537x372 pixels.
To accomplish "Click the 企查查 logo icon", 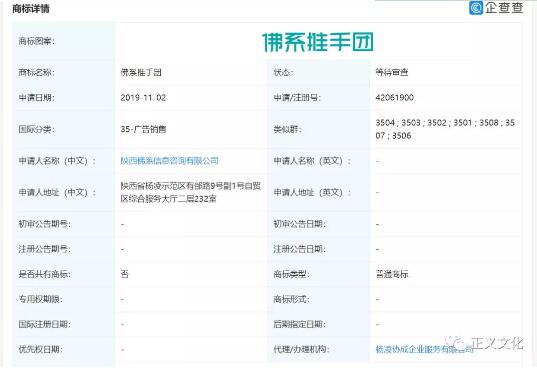I will (x=476, y=8).
